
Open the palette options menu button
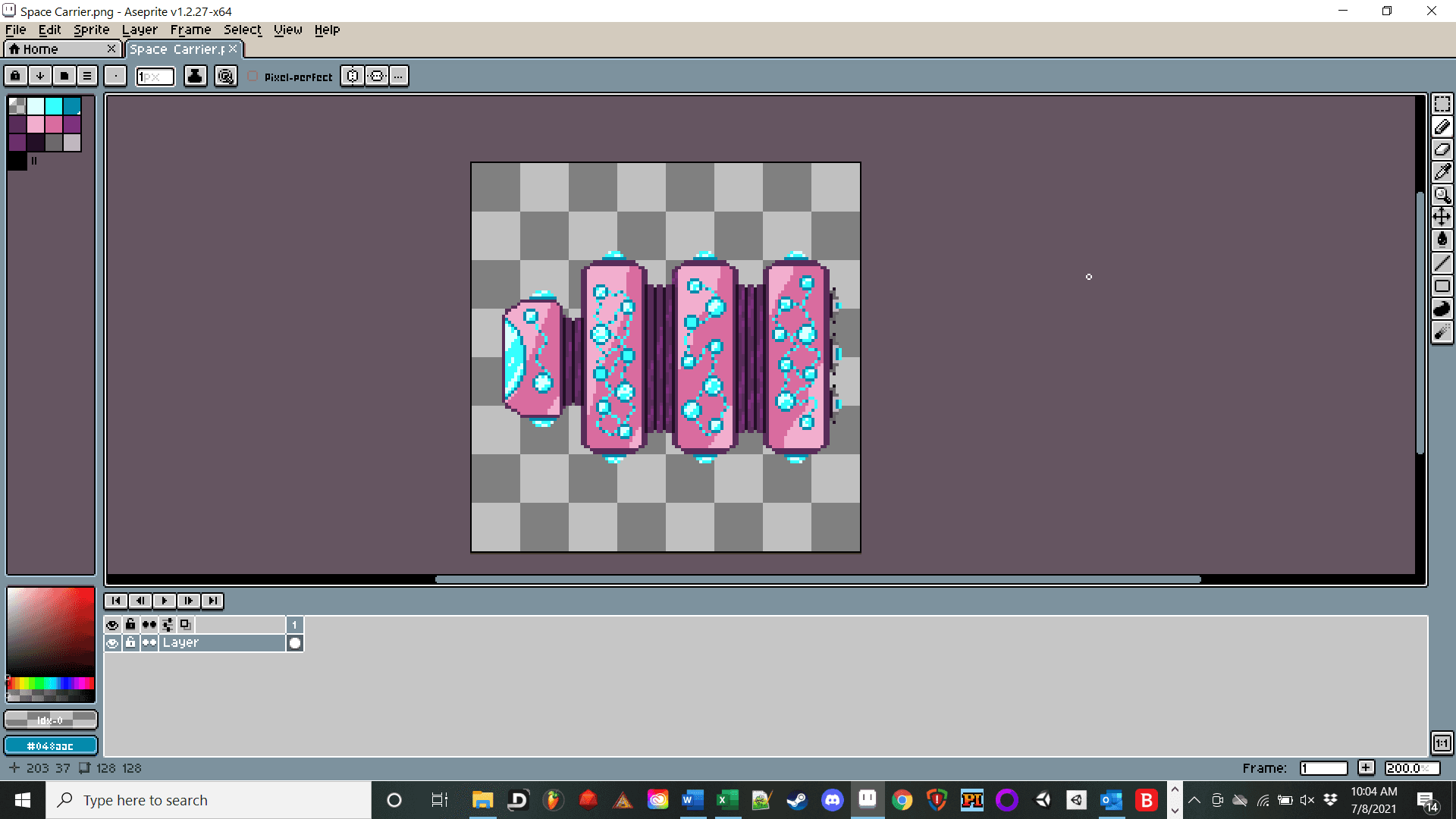[x=87, y=76]
